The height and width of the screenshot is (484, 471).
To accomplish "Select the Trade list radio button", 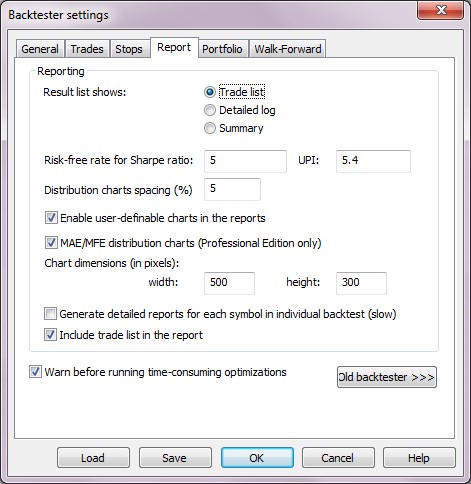I will (210, 92).
